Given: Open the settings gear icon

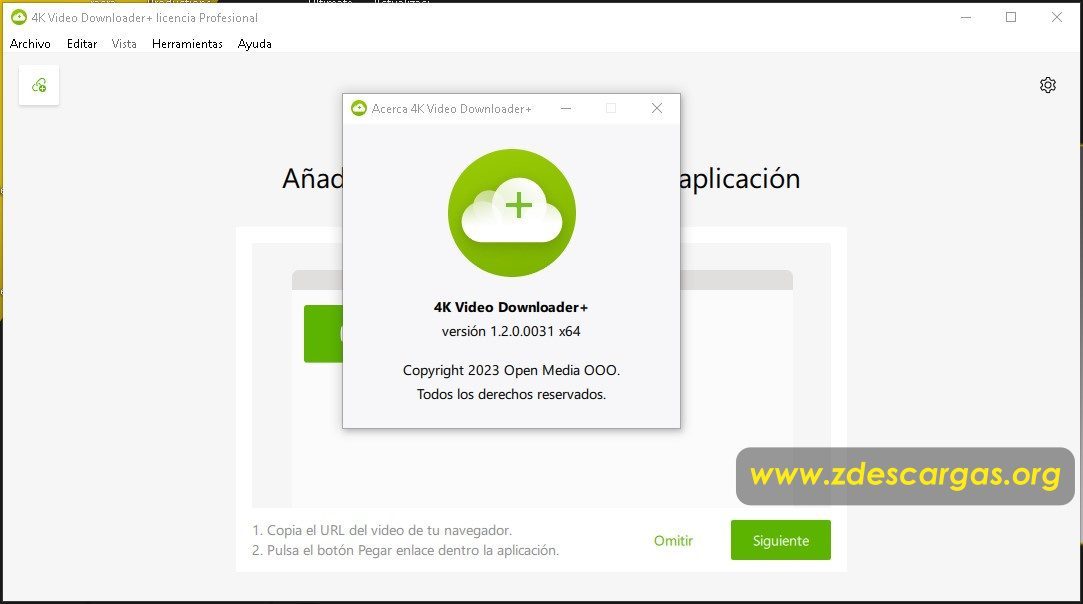Looking at the screenshot, I should pos(1048,85).
